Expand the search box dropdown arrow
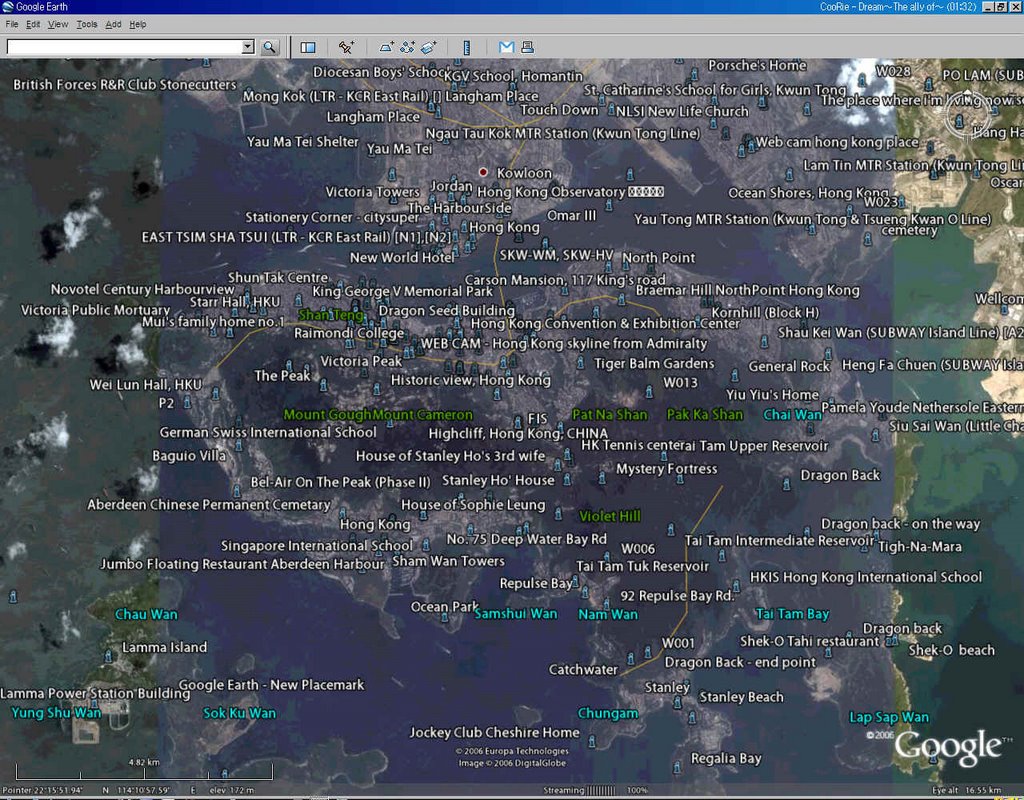Image resolution: width=1024 pixels, height=800 pixels. (248, 47)
